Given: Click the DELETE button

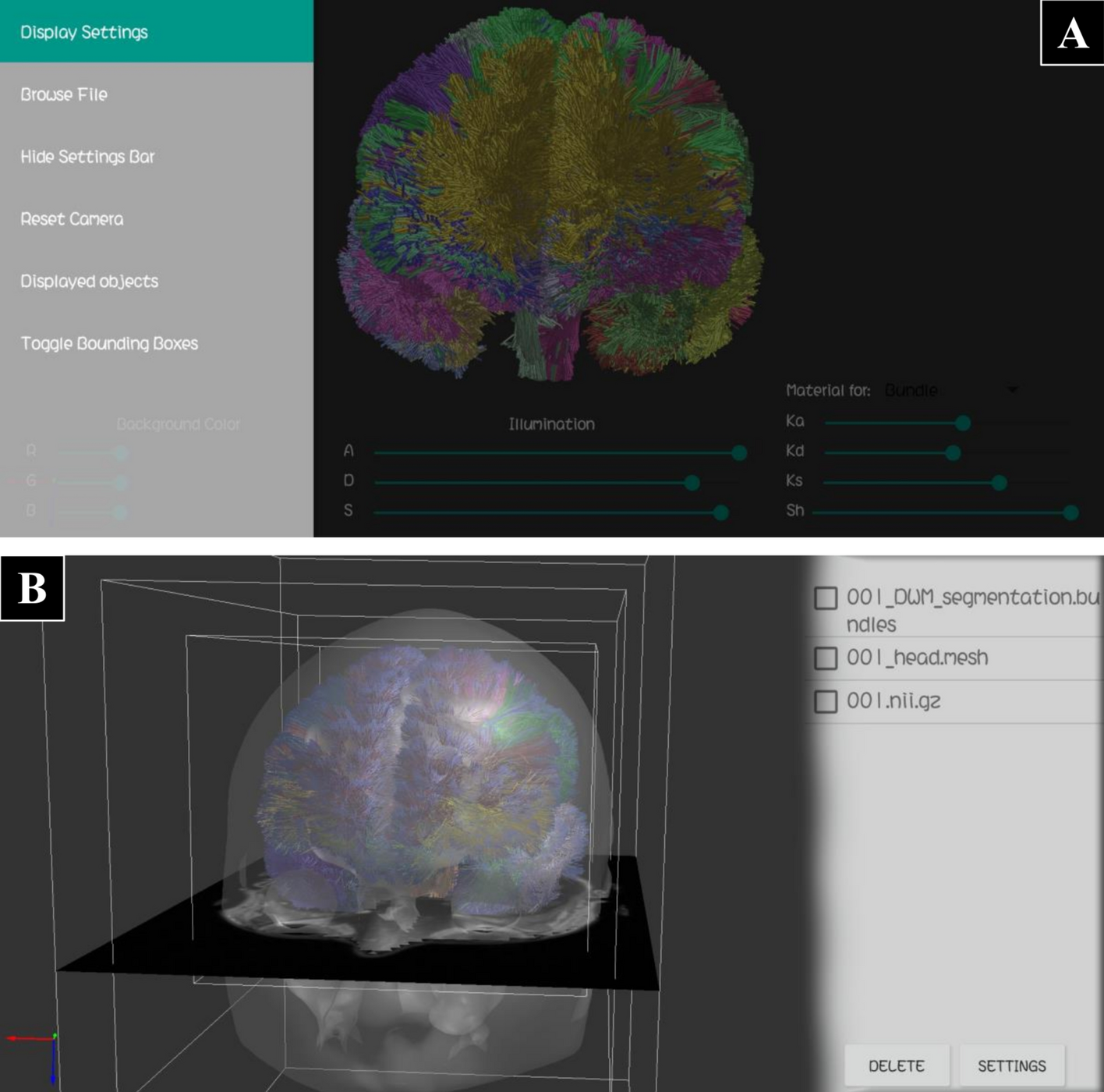Looking at the screenshot, I should tap(897, 1065).
